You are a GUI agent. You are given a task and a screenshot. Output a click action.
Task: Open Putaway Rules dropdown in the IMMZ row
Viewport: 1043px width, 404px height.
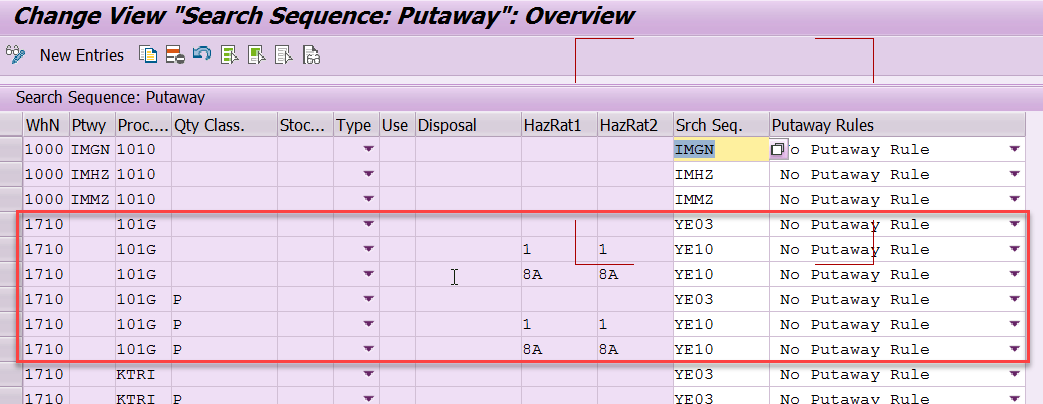1014,200
